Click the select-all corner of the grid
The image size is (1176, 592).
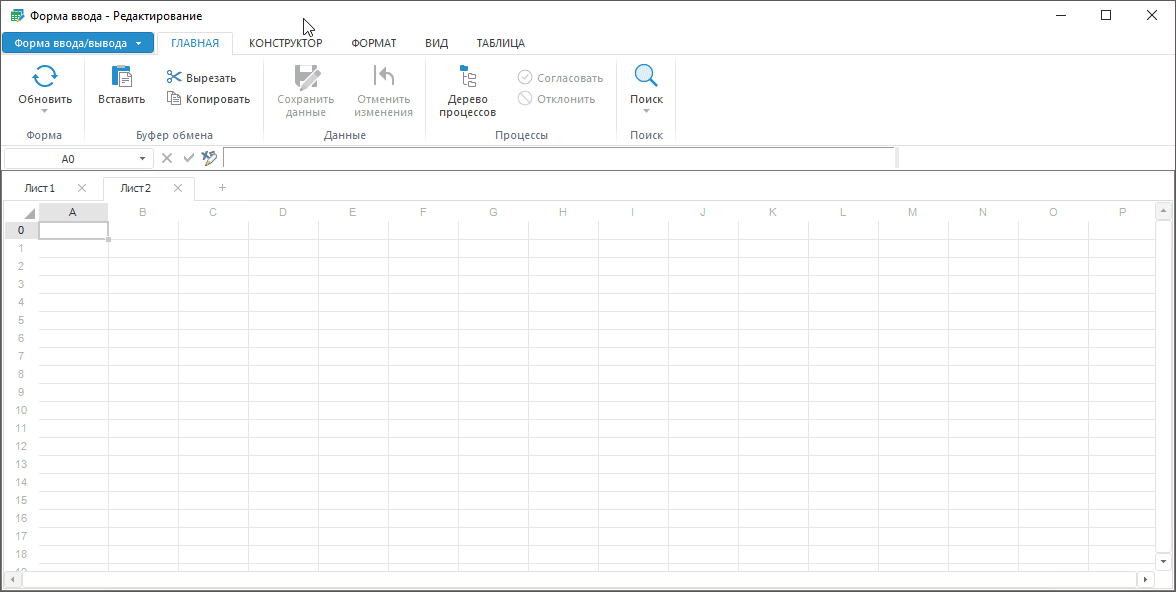click(x=21, y=212)
